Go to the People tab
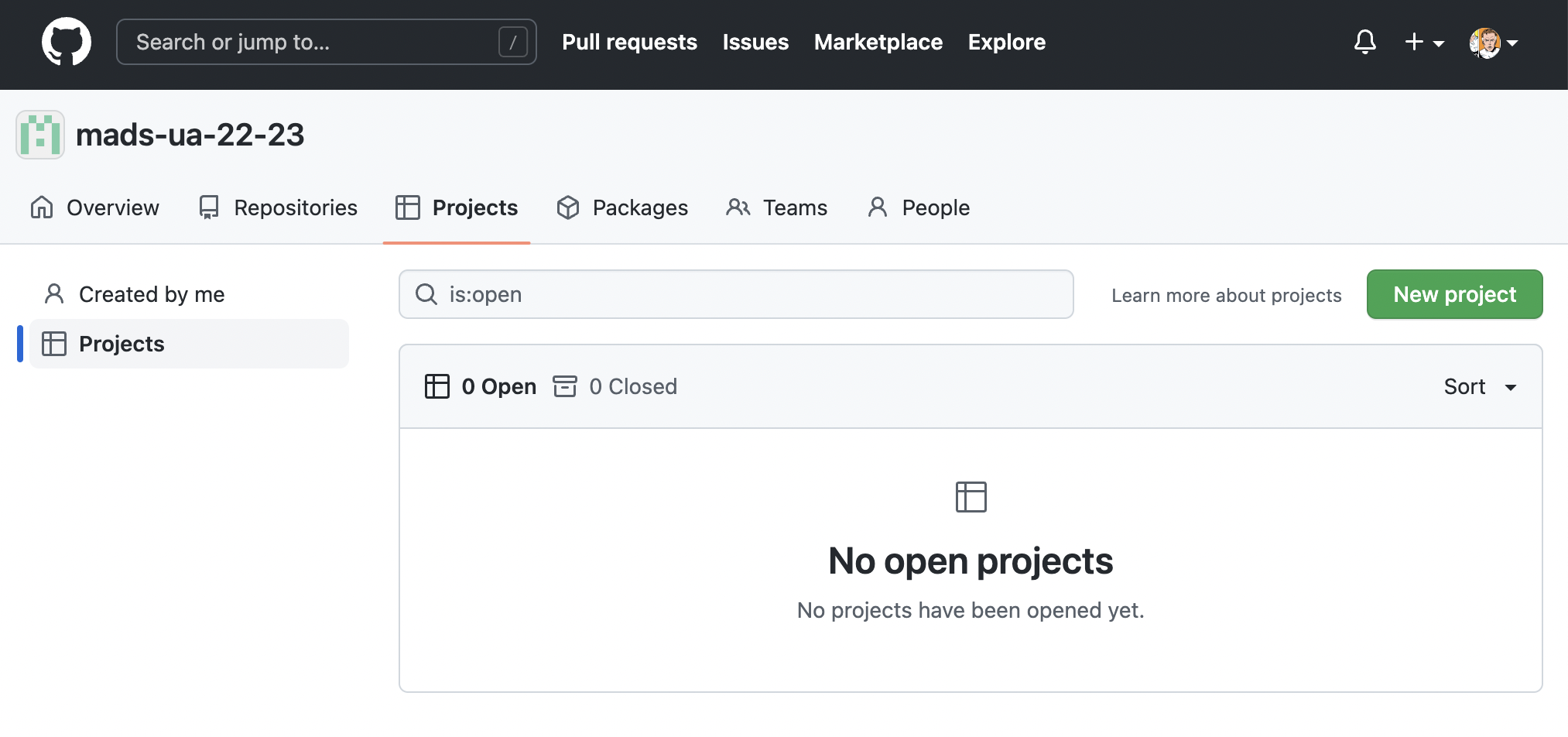Image resolution: width=1568 pixels, height=737 pixels. click(x=919, y=207)
